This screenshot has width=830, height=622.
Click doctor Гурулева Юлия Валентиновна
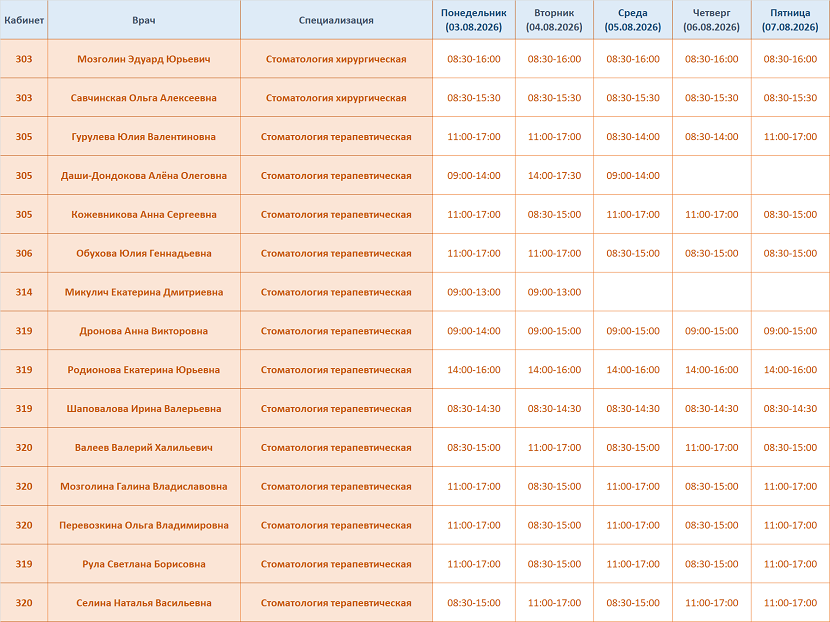(x=144, y=137)
